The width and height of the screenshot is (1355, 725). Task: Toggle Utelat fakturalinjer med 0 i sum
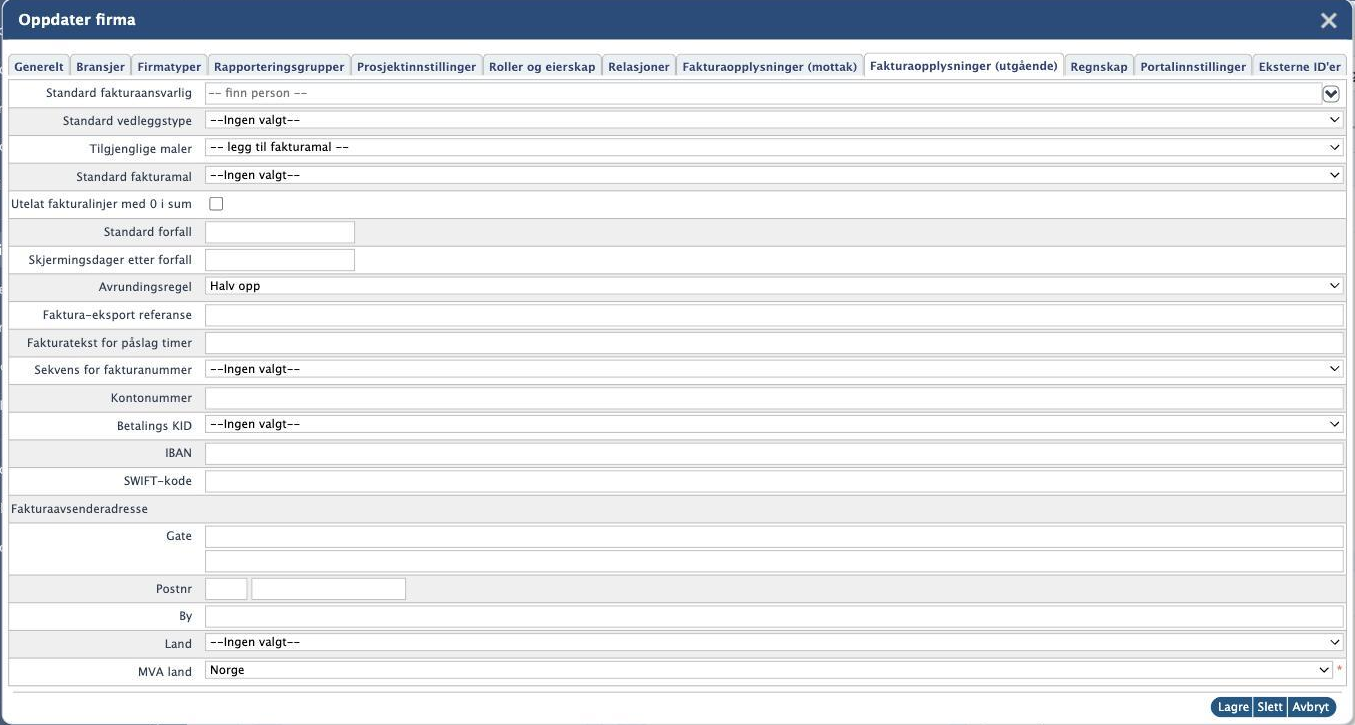216,204
